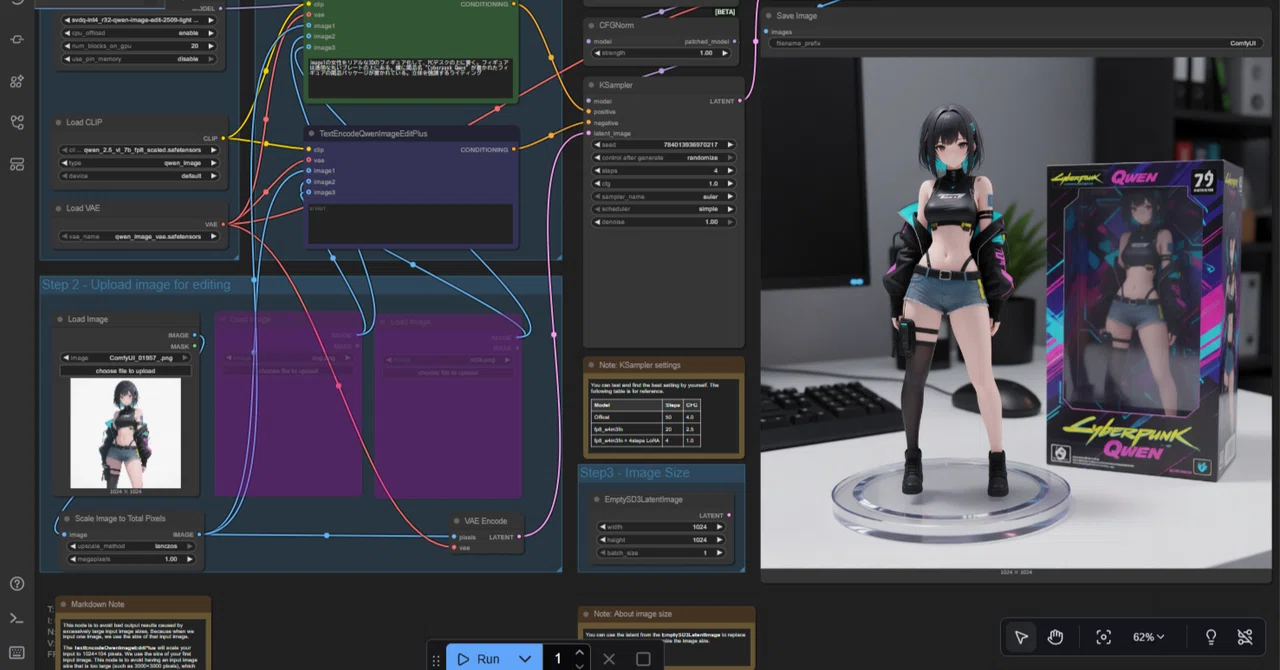Open the keyboard shortcuts icon

point(17,653)
